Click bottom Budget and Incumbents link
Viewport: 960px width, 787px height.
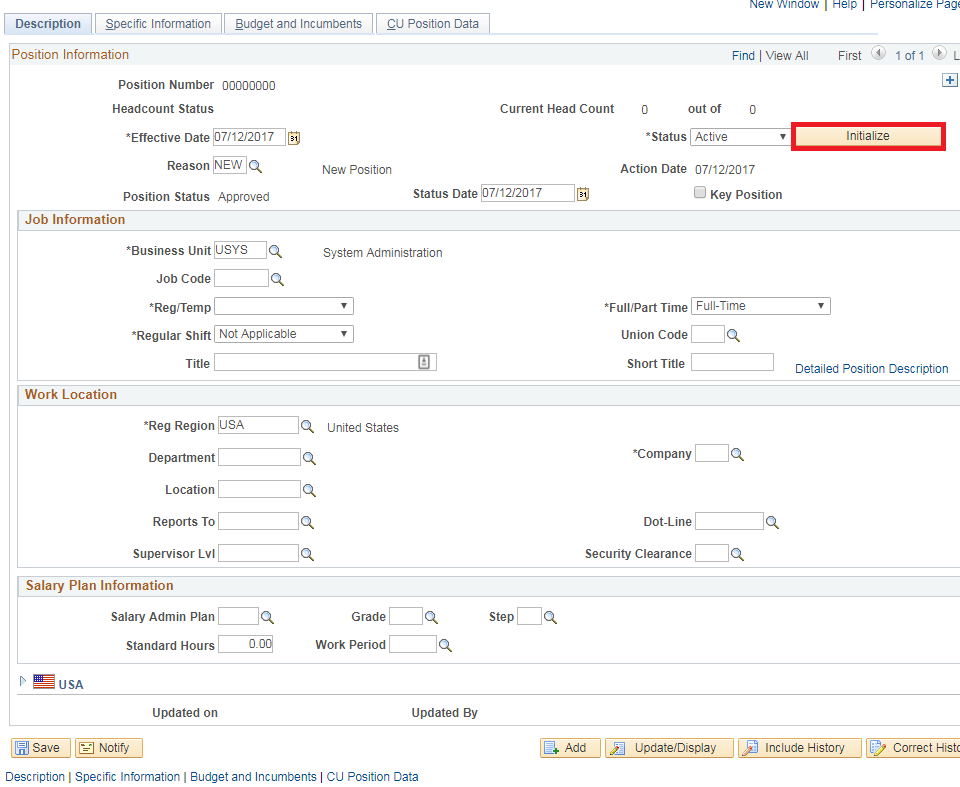point(253,777)
